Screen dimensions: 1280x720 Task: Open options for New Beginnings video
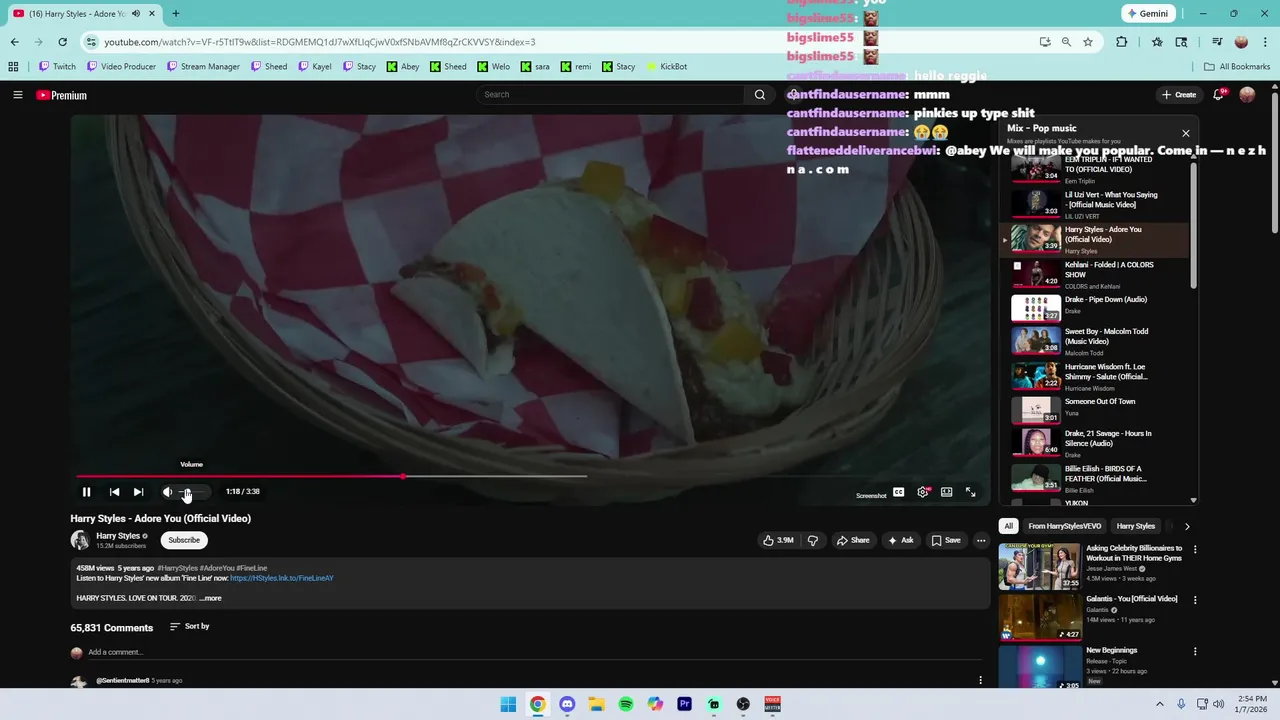pyautogui.click(x=1194, y=651)
